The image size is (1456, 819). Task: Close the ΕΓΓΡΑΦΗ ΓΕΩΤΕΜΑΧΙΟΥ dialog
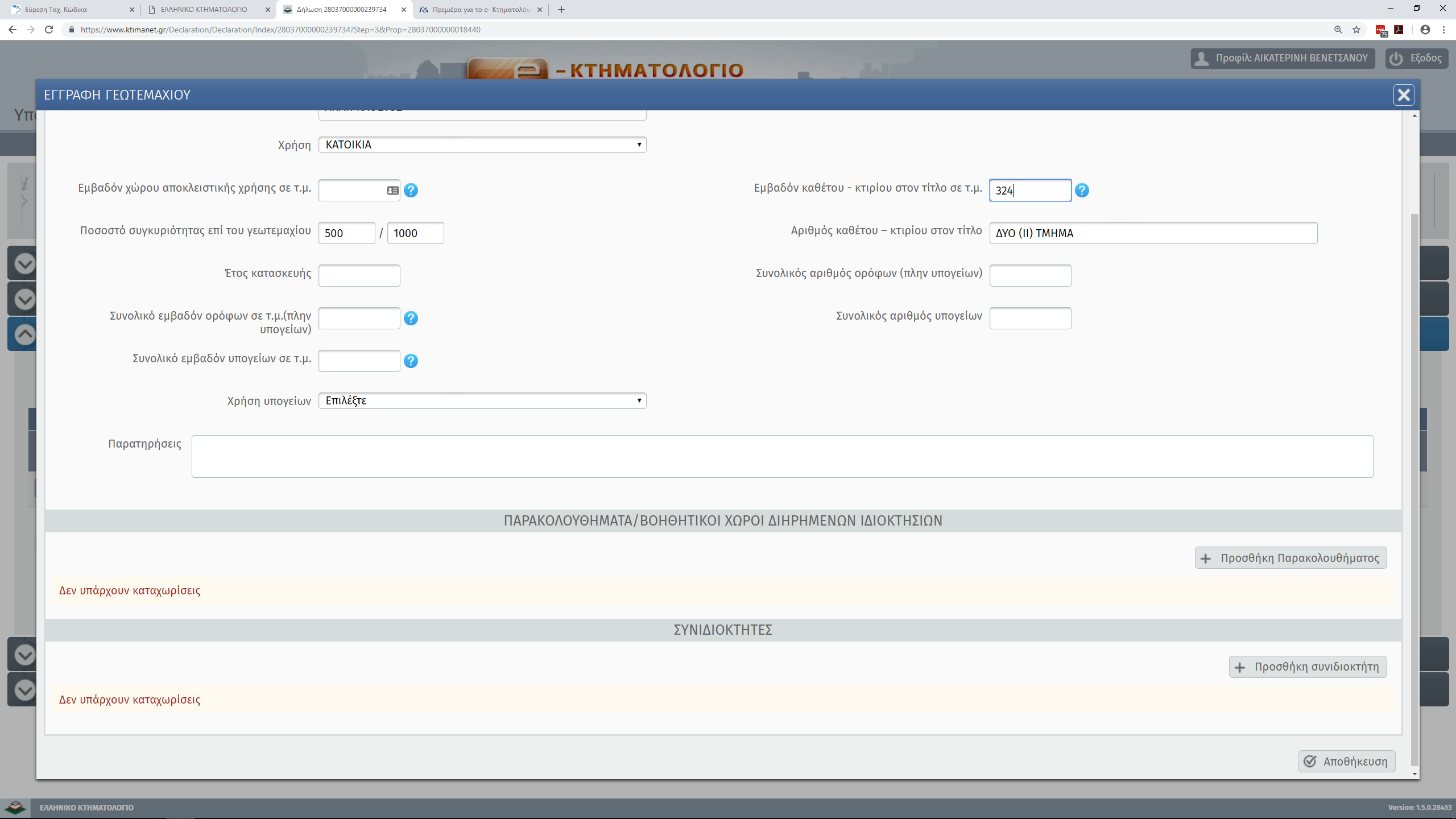(1403, 95)
